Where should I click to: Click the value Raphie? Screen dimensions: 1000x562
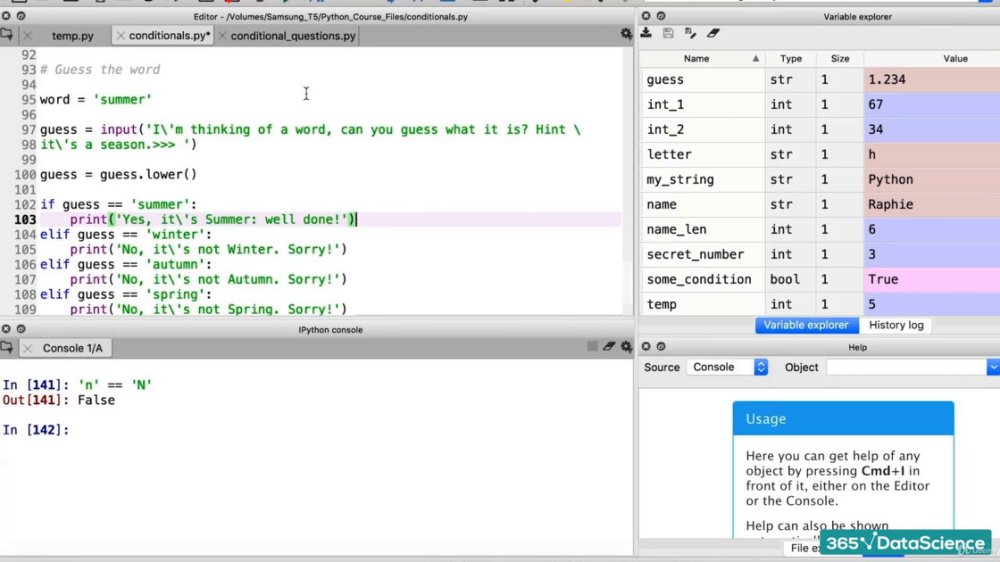pyautogui.click(x=890, y=205)
